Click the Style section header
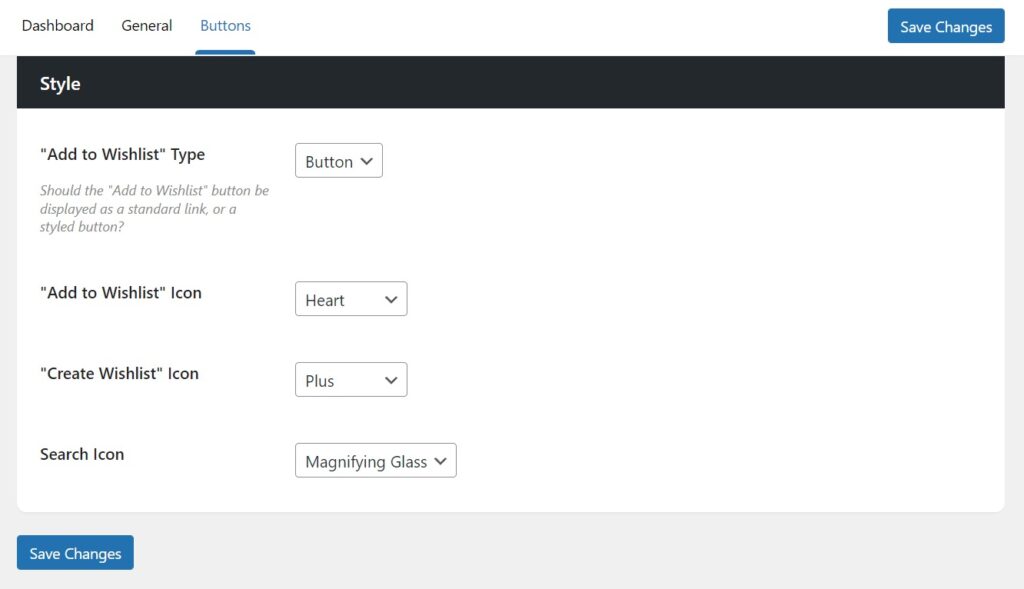1024x589 pixels. pyautogui.click(x=59, y=84)
